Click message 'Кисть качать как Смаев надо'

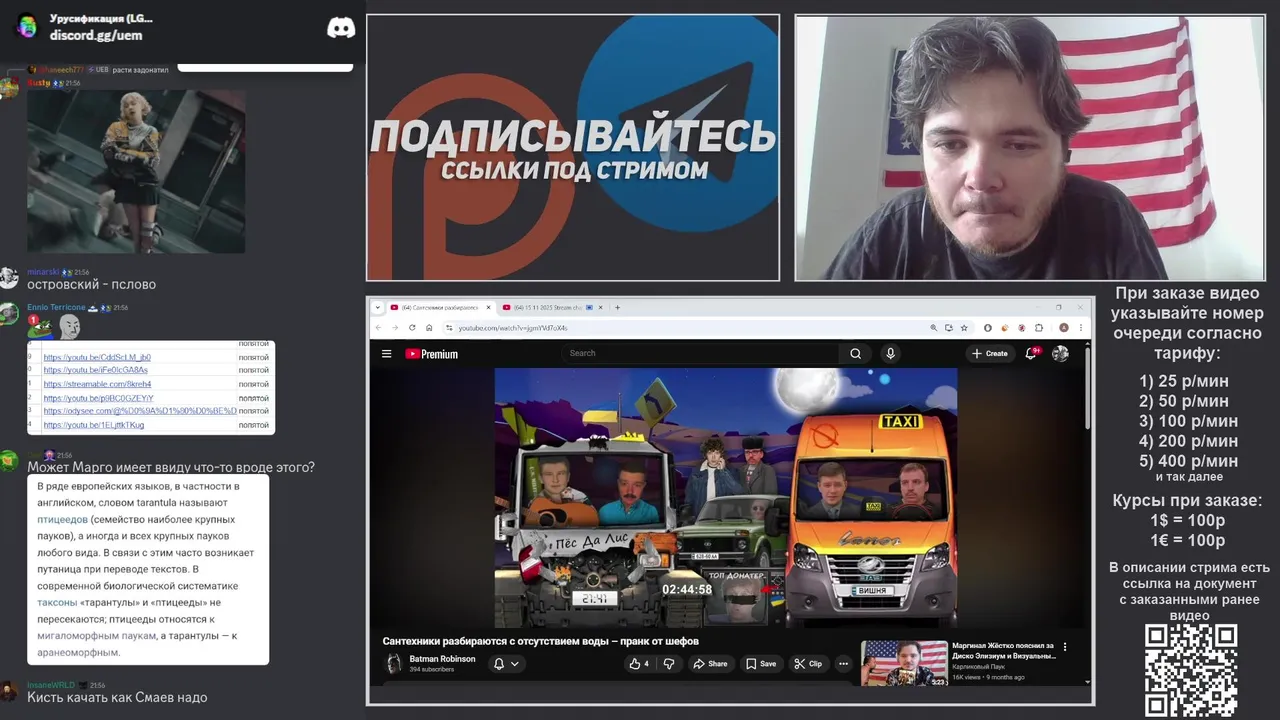(117, 697)
